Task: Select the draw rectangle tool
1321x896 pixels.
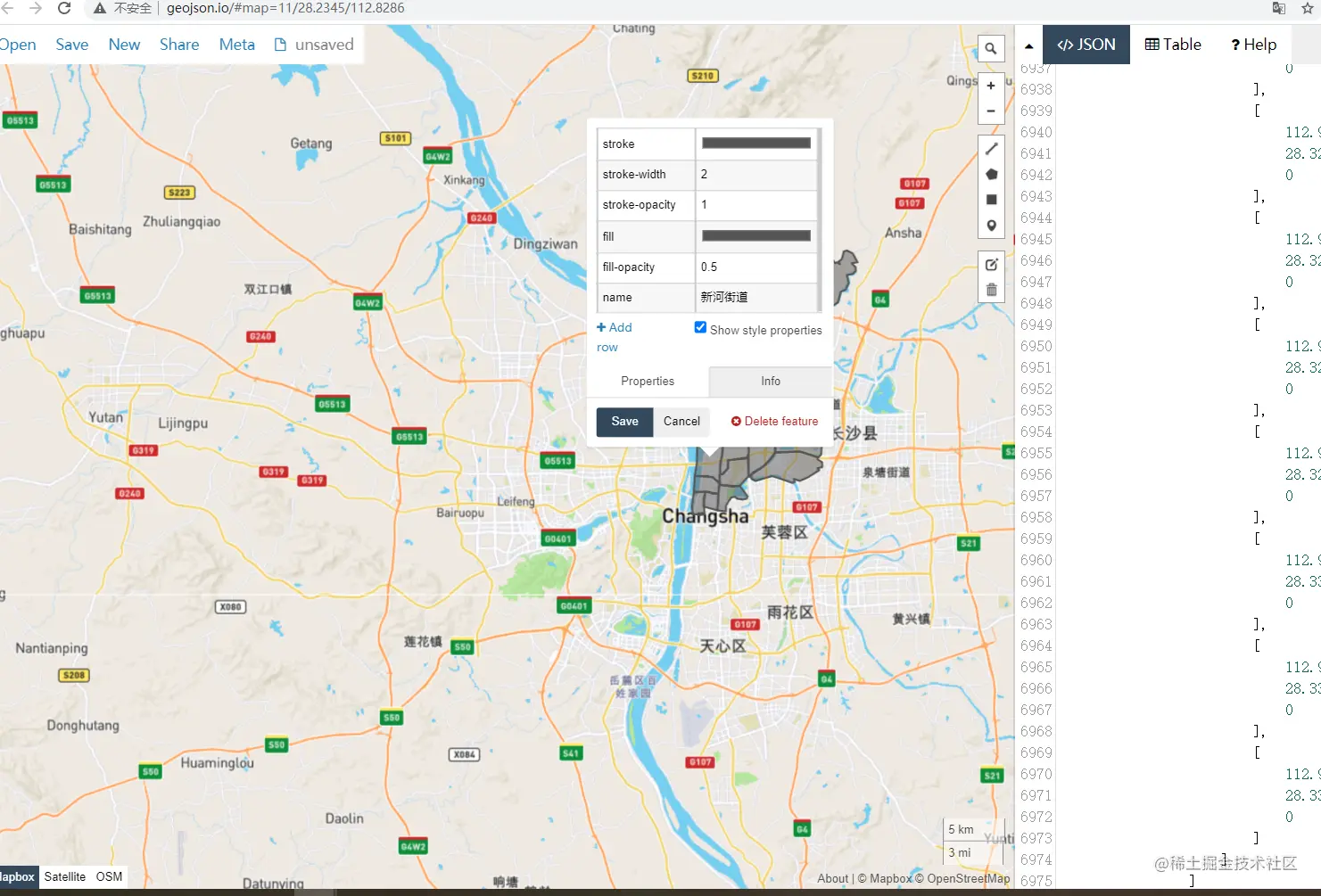Action: [x=991, y=200]
